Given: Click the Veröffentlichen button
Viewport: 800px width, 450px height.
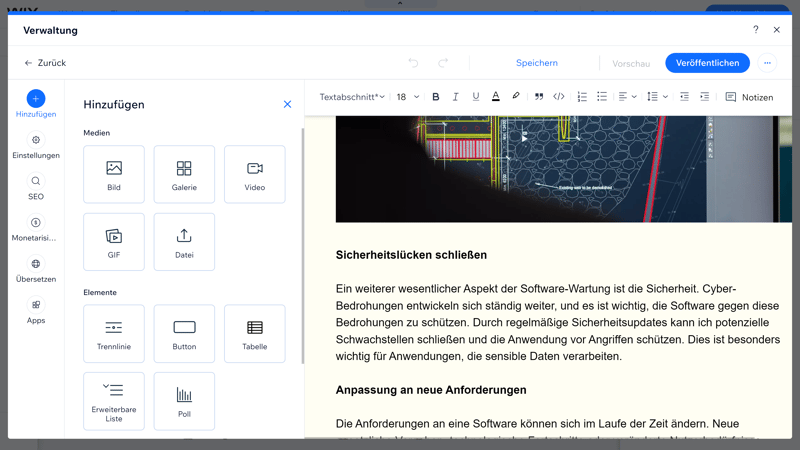Looking at the screenshot, I should [x=707, y=63].
